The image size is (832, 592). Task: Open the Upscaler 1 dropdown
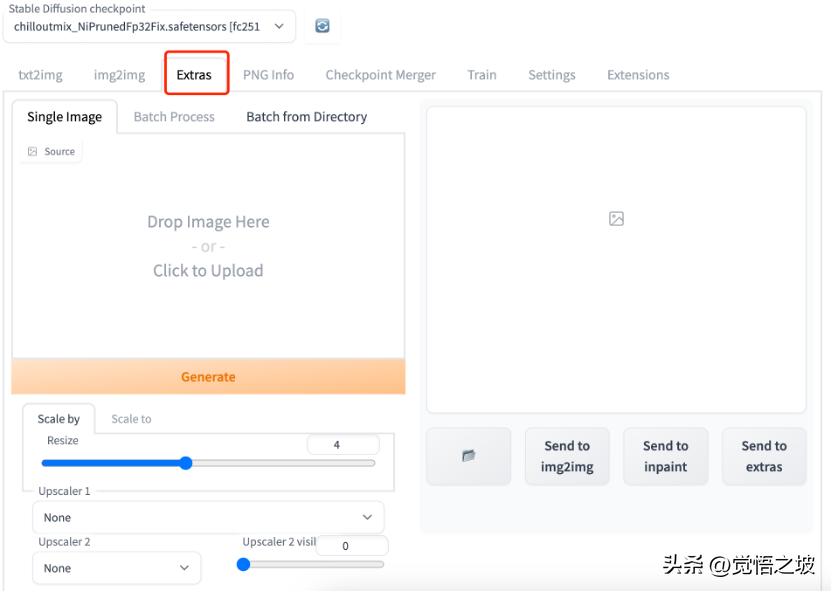pyautogui.click(x=208, y=517)
